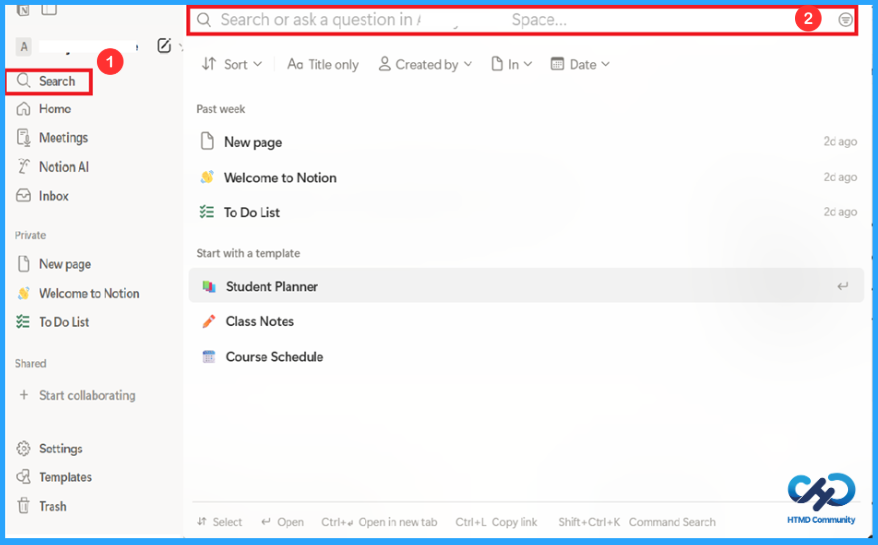This screenshot has height=545, width=878.
Task: Click the page icon of New page in sidebar
Action: click(24, 264)
